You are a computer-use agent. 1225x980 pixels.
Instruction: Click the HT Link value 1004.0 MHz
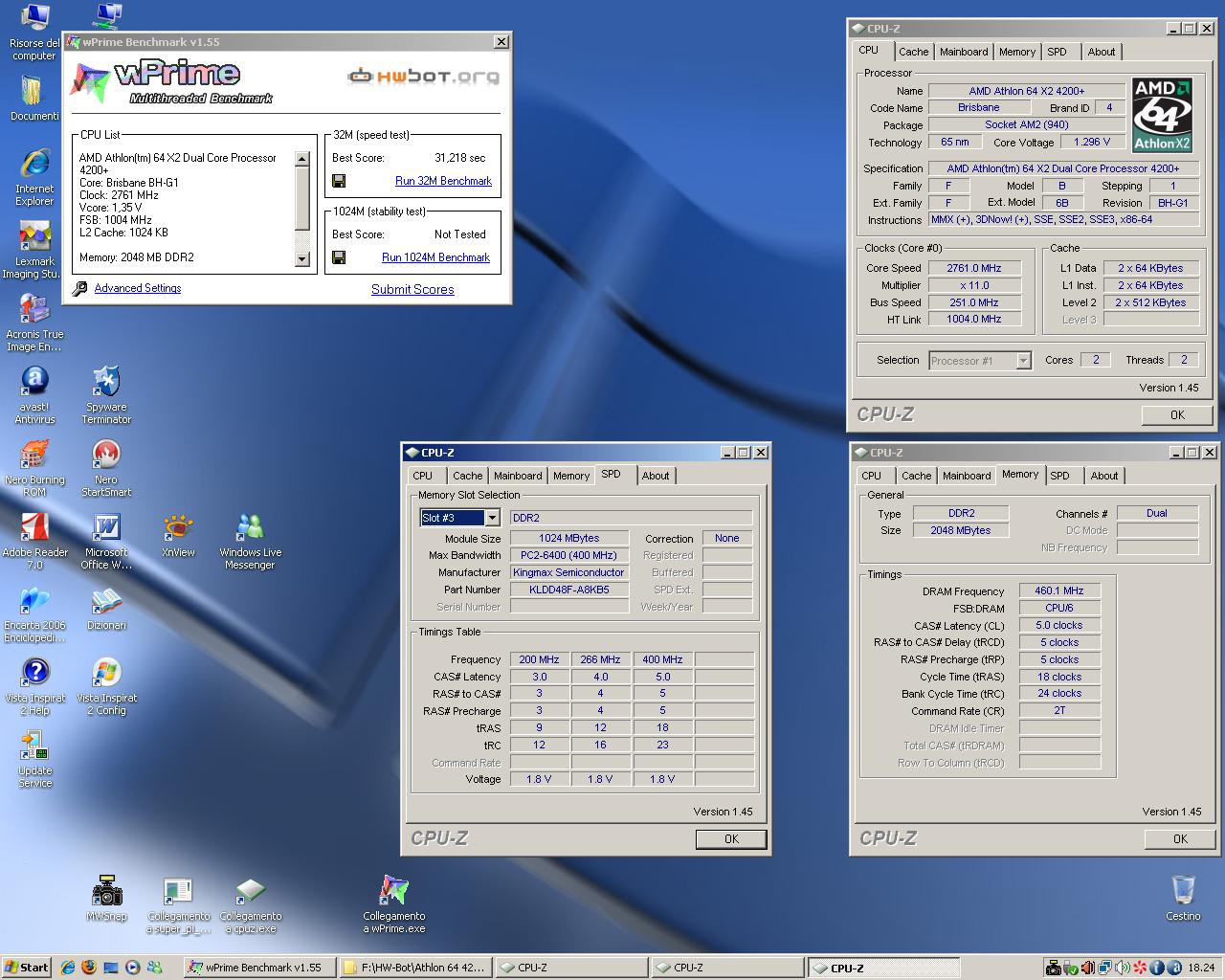coord(974,320)
